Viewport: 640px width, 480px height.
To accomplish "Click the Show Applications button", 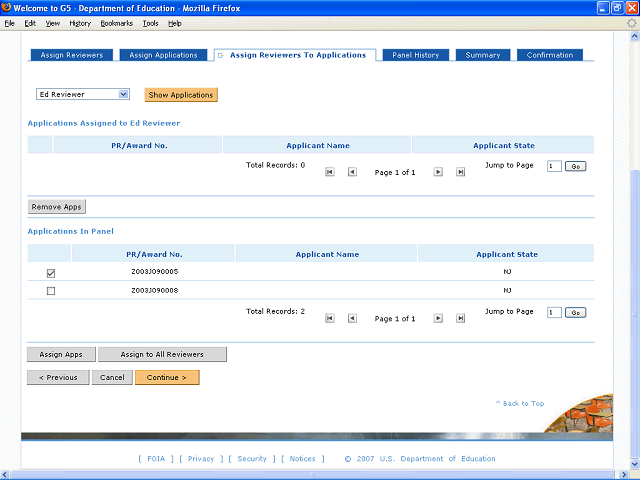I will pyautogui.click(x=181, y=95).
